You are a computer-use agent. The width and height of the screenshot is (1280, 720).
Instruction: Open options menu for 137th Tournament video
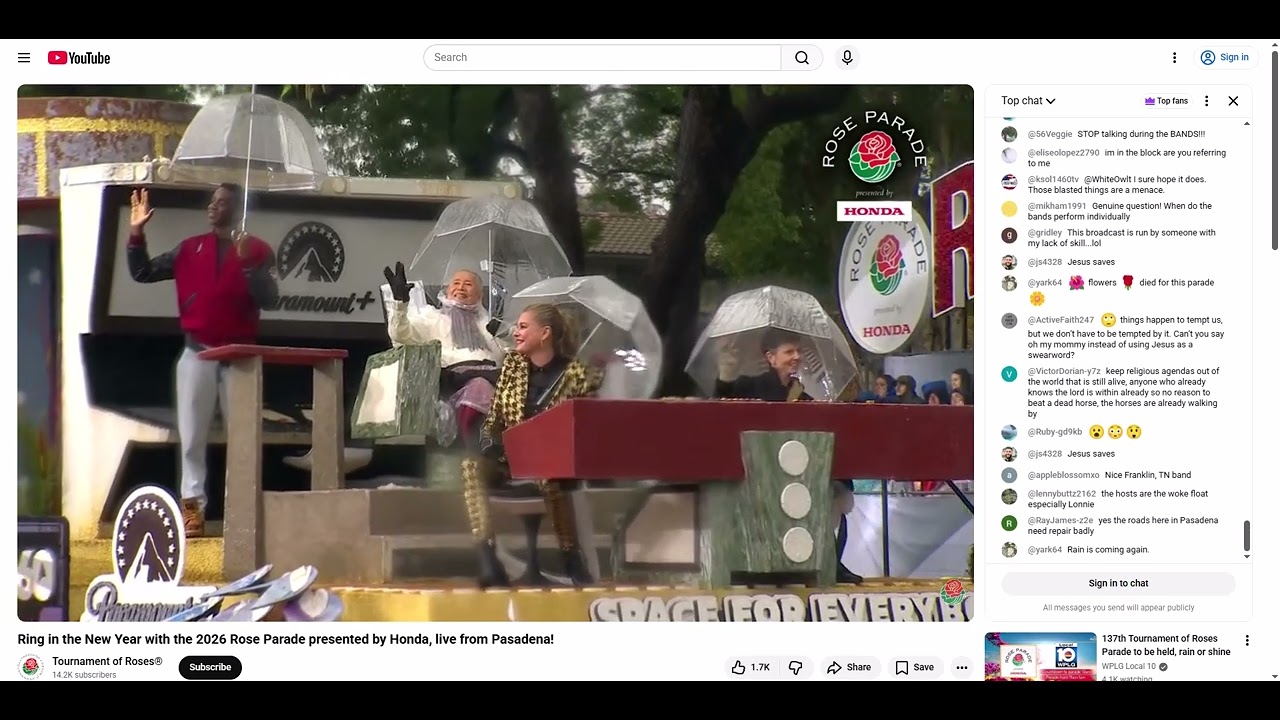1247,640
